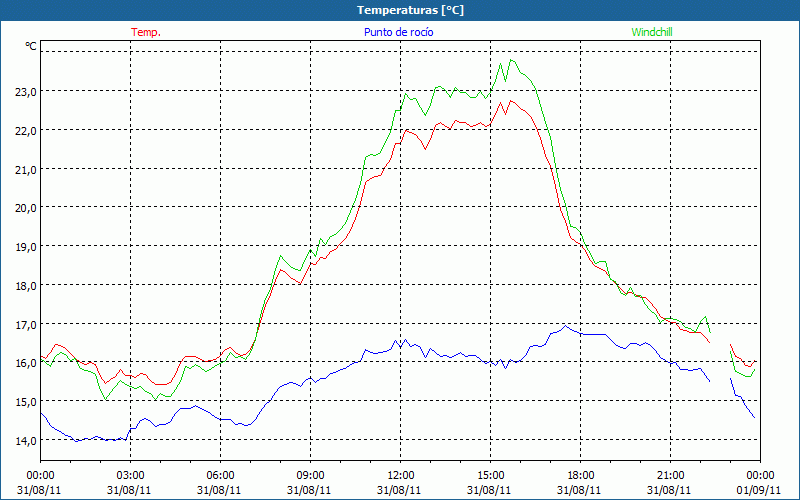Click the 03:00 time axis label
This screenshot has height=500, width=800.
[131, 476]
